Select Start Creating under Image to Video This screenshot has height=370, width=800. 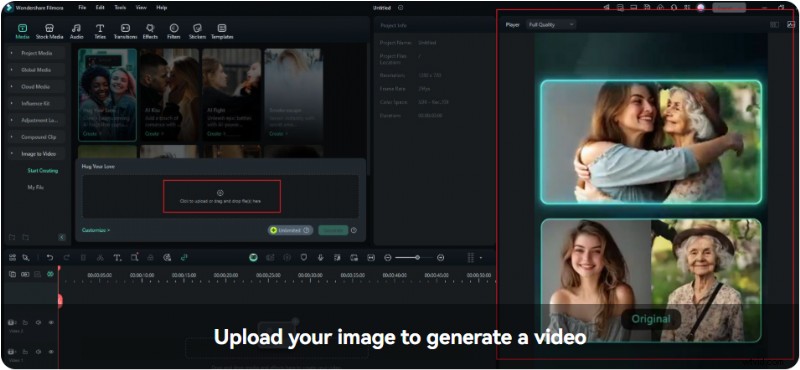coord(42,170)
